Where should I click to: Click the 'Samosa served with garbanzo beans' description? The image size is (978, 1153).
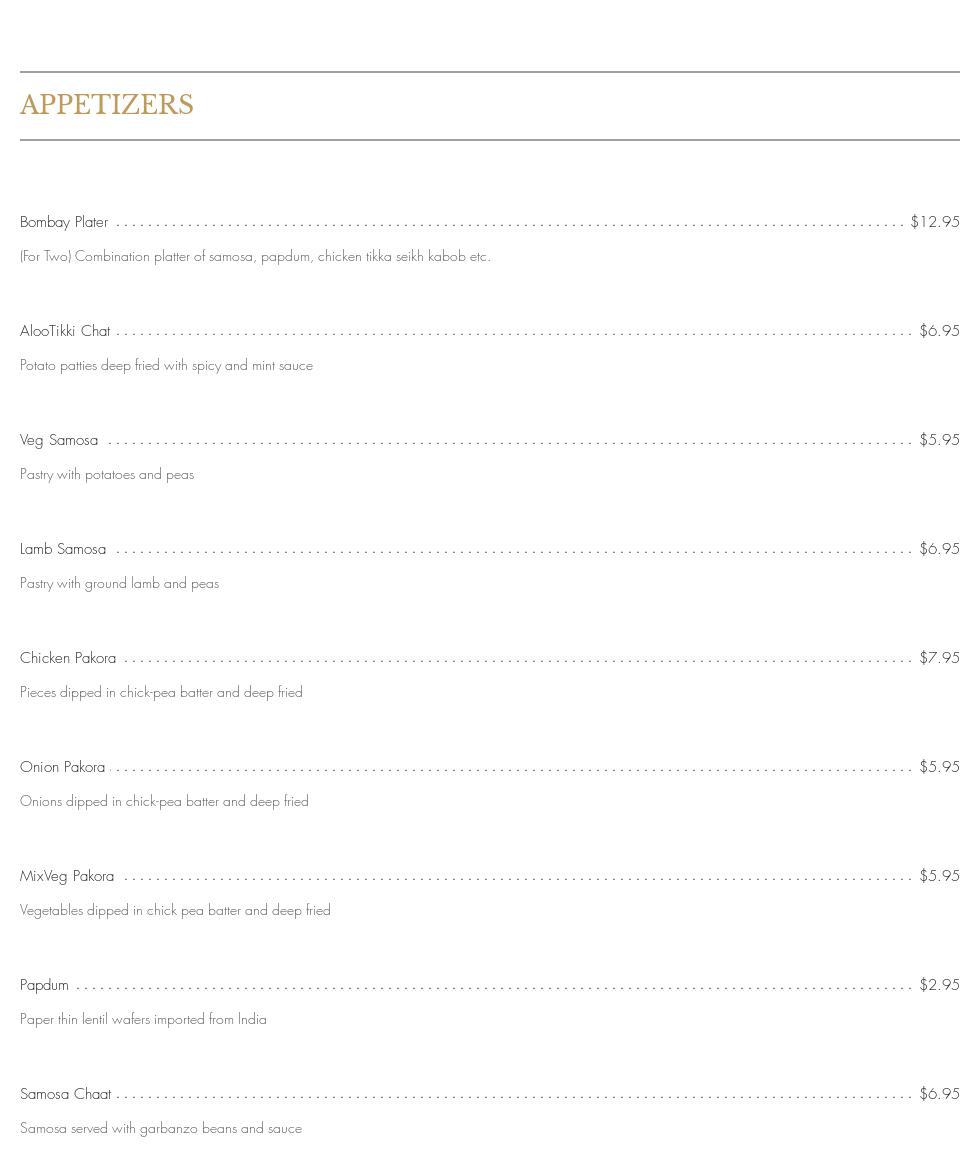(161, 1128)
